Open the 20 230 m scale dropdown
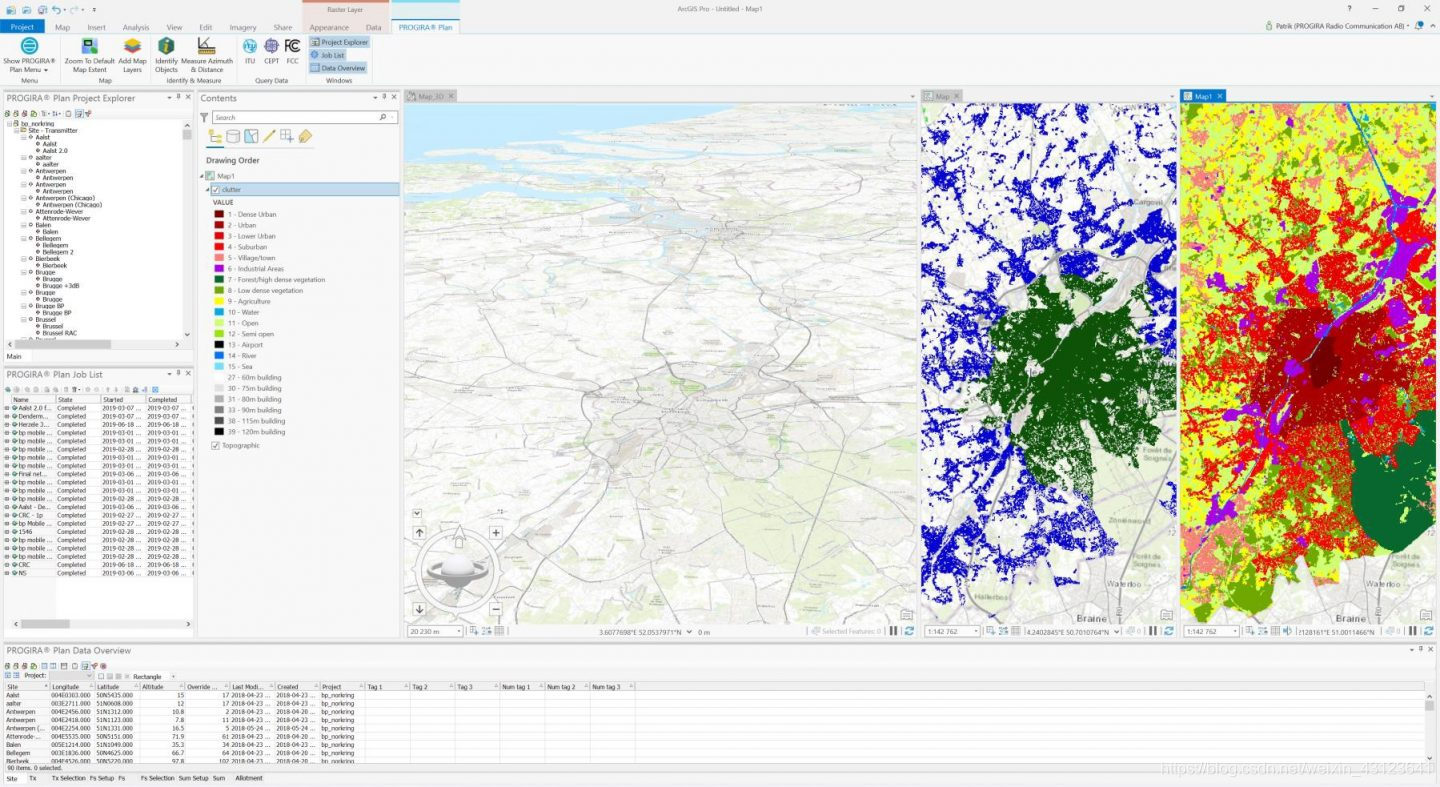The height and width of the screenshot is (787, 1440). tap(459, 631)
